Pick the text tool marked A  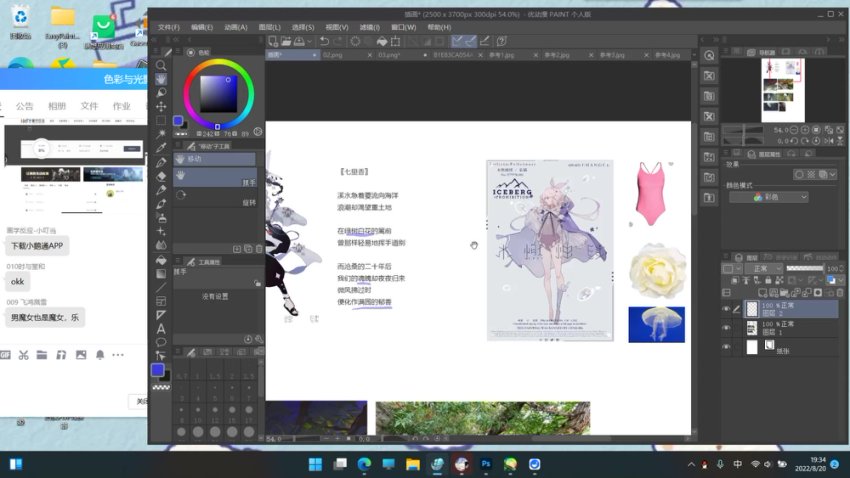[x=161, y=329]
